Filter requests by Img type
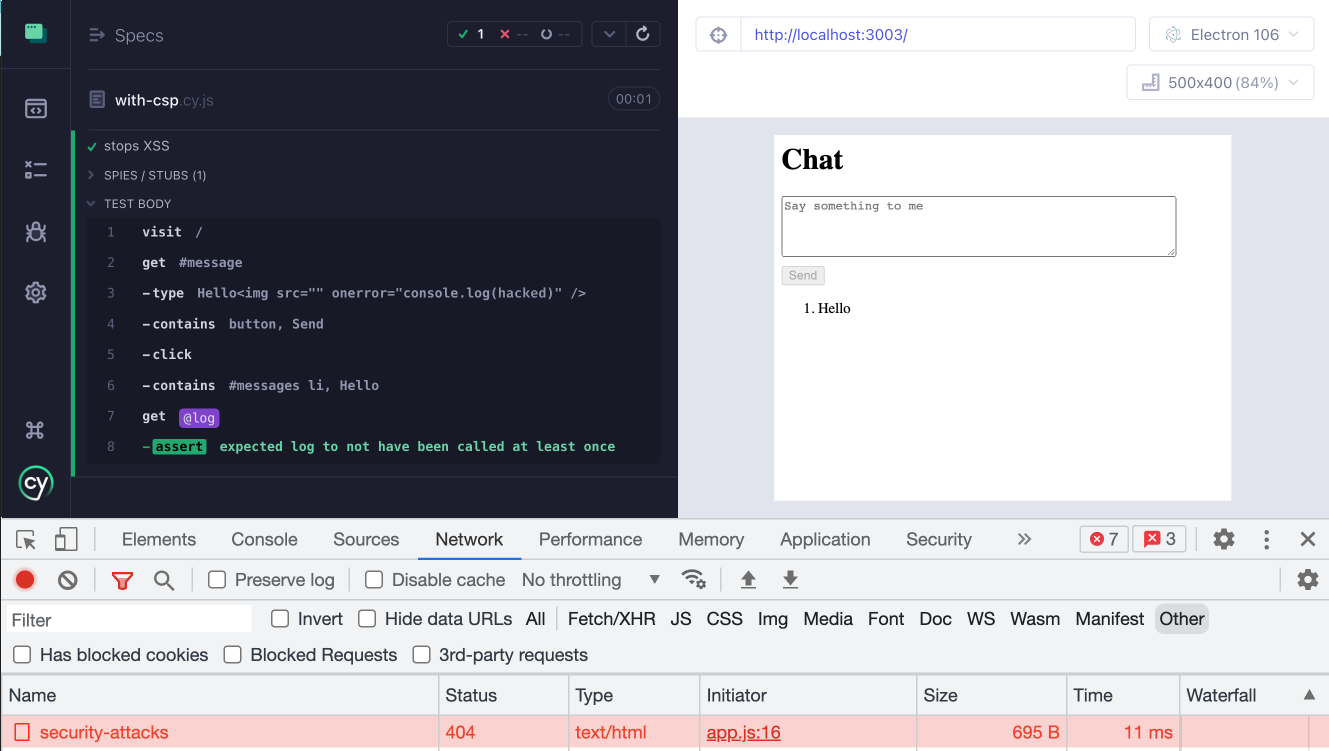Viewport: 1329px width, 751px height. pyautogui.click(x=773, y=619)
